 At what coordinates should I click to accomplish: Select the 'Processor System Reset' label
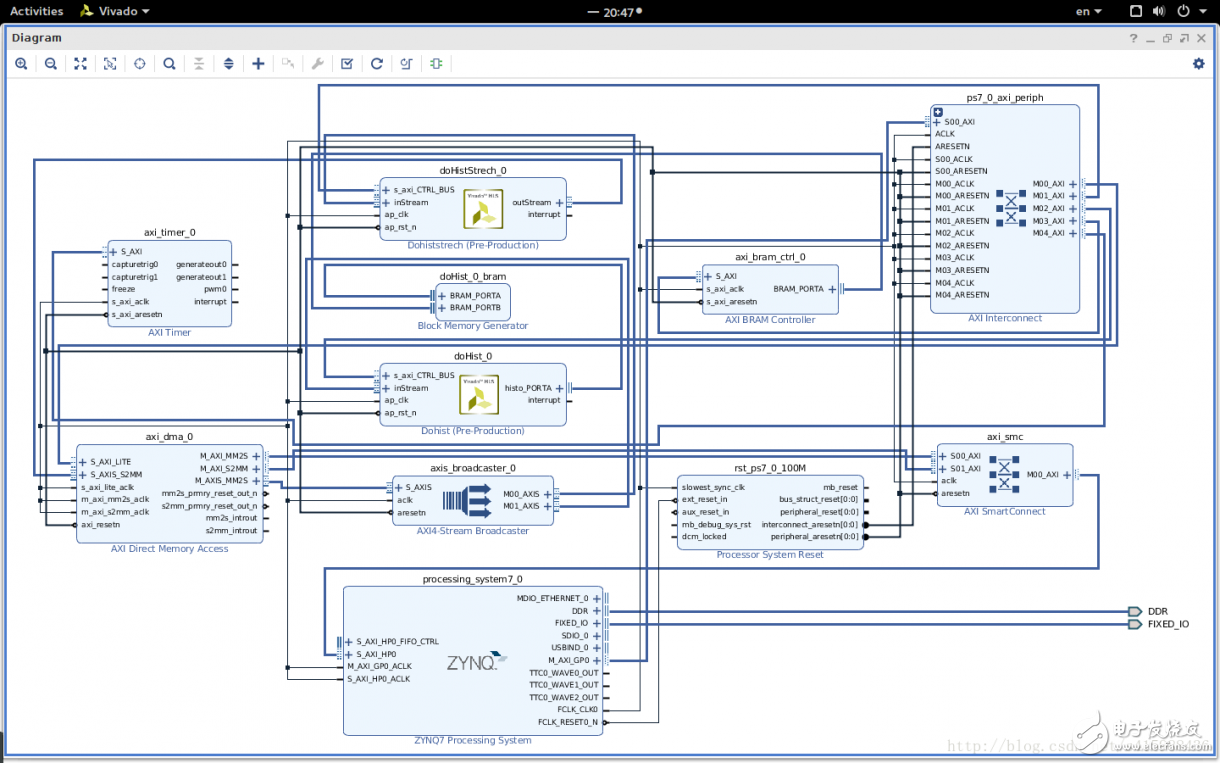[770, 555]
